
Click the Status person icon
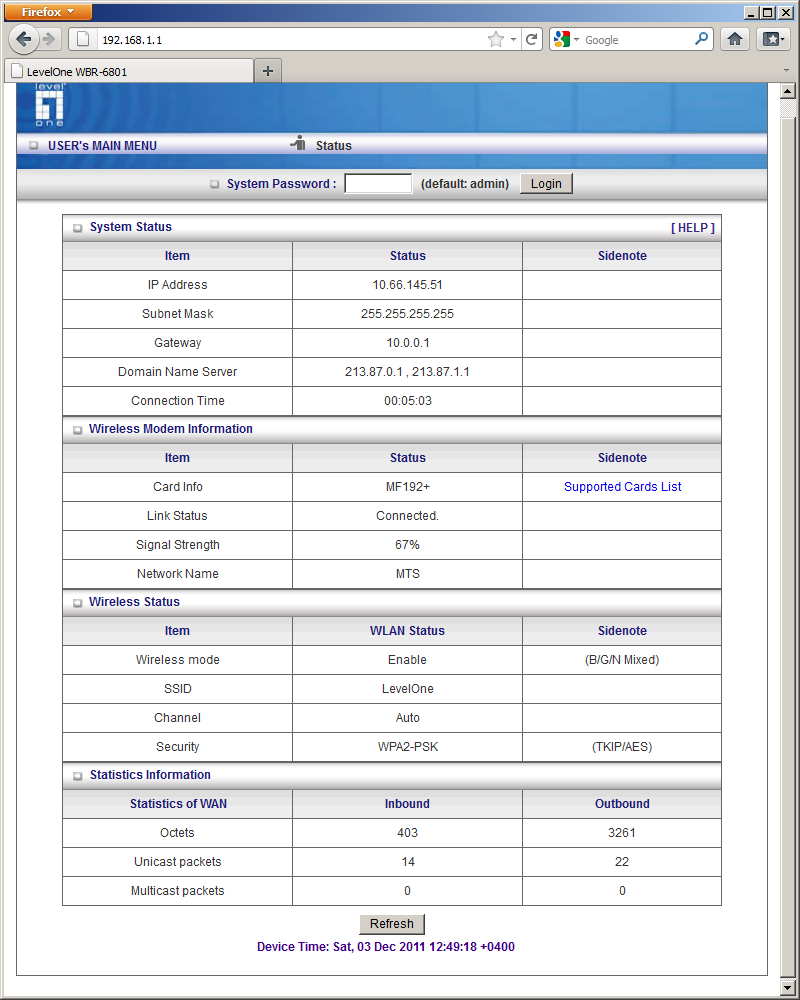pos(299,143)
